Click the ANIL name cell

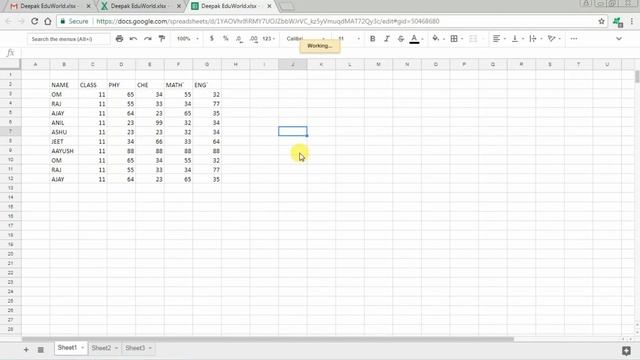coord(64,122)
